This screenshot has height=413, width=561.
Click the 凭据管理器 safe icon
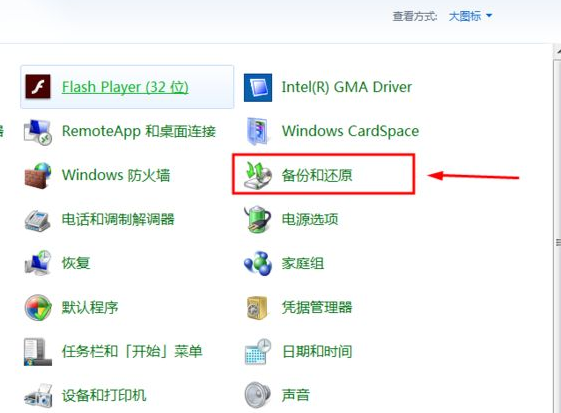coord(257,307)
